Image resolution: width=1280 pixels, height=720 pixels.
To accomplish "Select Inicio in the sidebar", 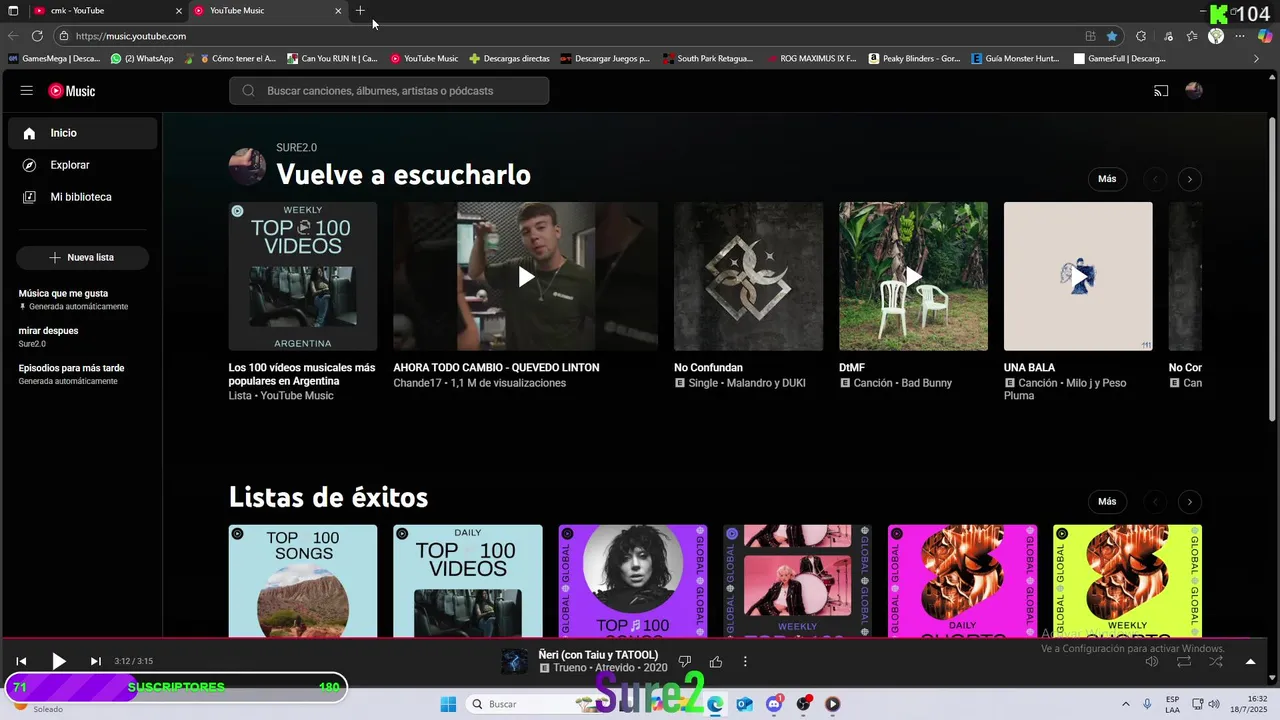I will pos(82,133).
